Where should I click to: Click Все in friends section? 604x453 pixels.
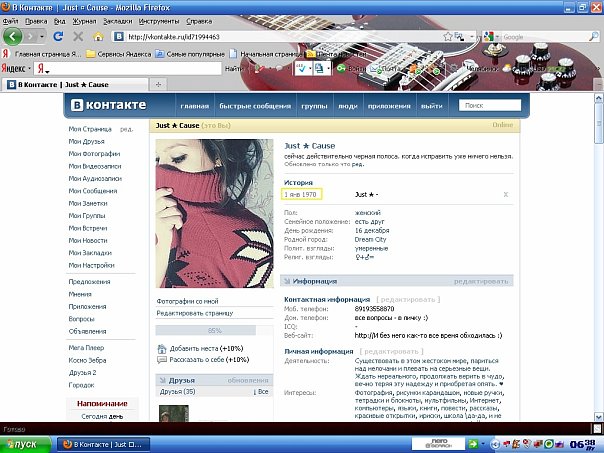pyautogui.click(x=261, y=392)
